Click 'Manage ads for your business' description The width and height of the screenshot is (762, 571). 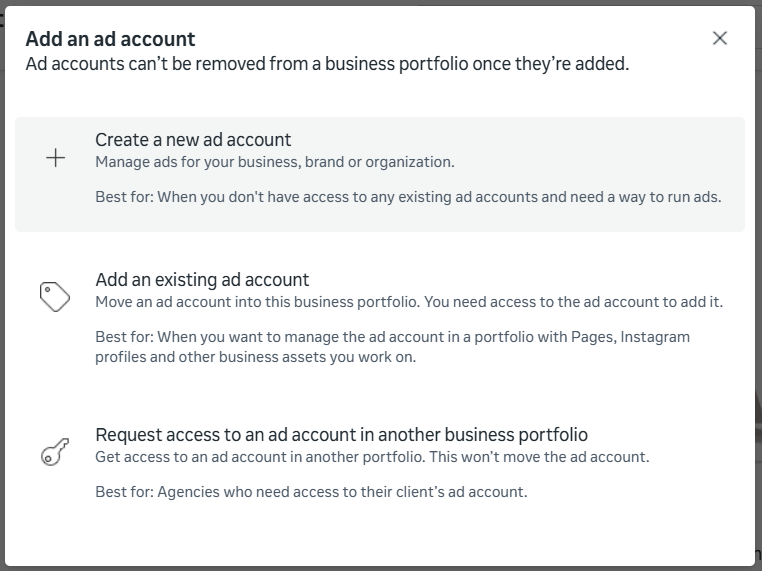[275, 162]
